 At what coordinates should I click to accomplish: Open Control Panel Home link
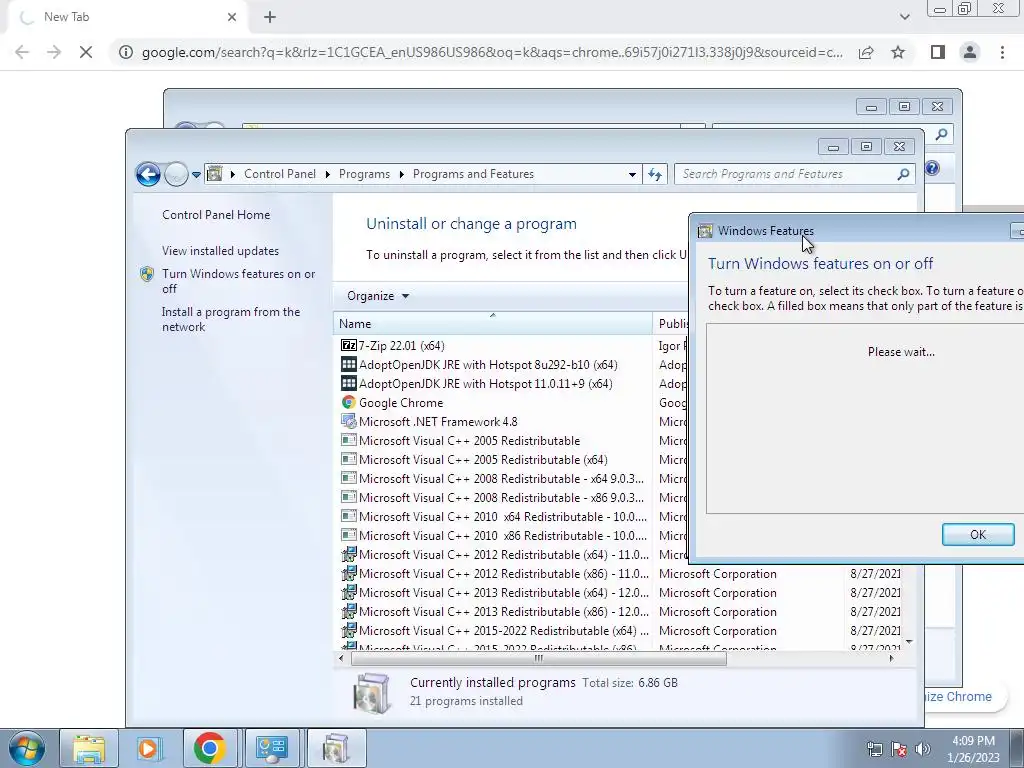[216, 215]
